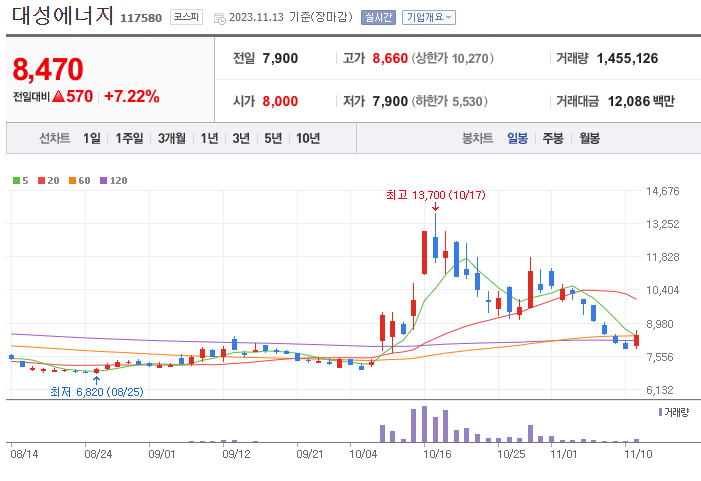Click the +7.22% change value
This screenshot has height=481, width=701.
(x=131, y=96)
